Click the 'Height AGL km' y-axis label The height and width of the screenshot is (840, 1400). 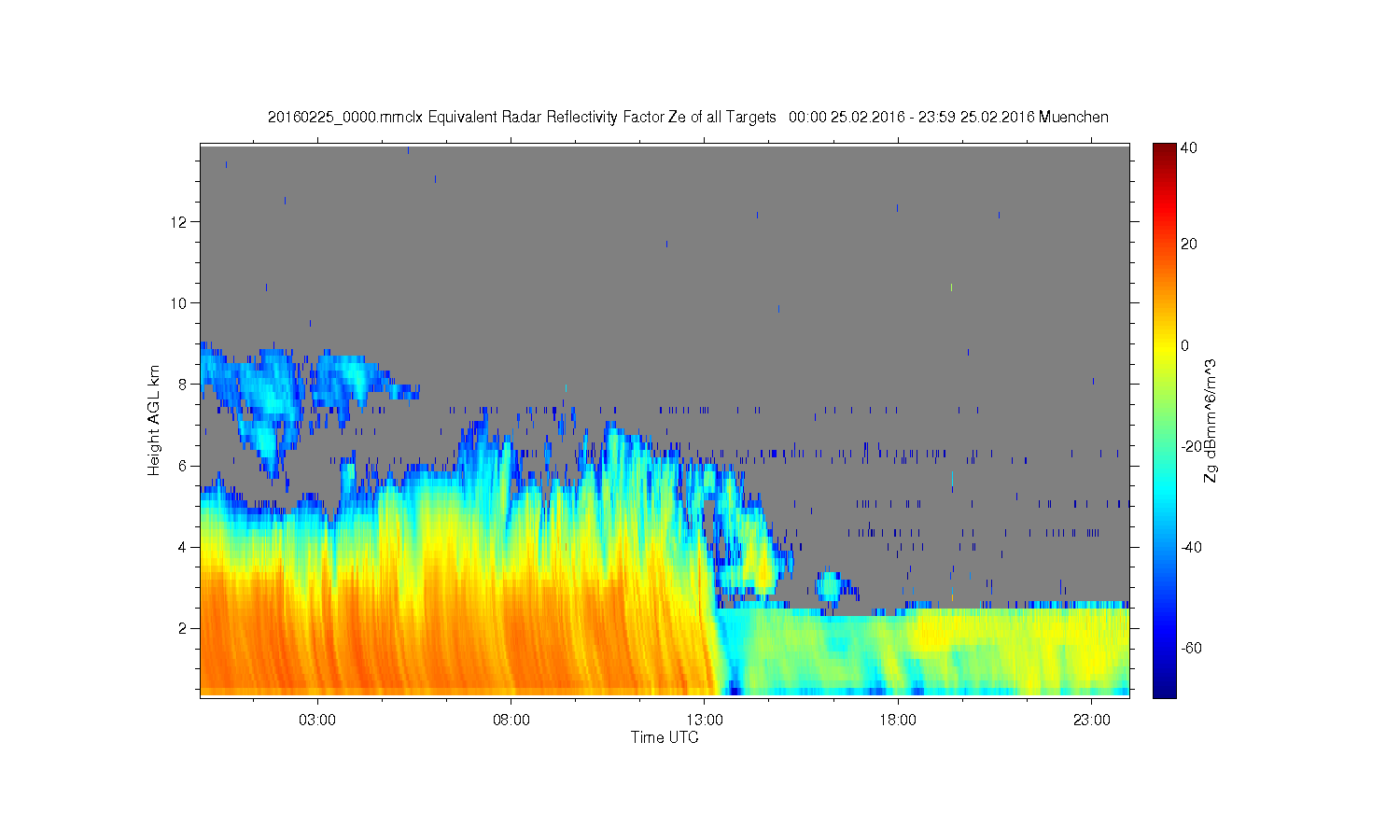154,420
